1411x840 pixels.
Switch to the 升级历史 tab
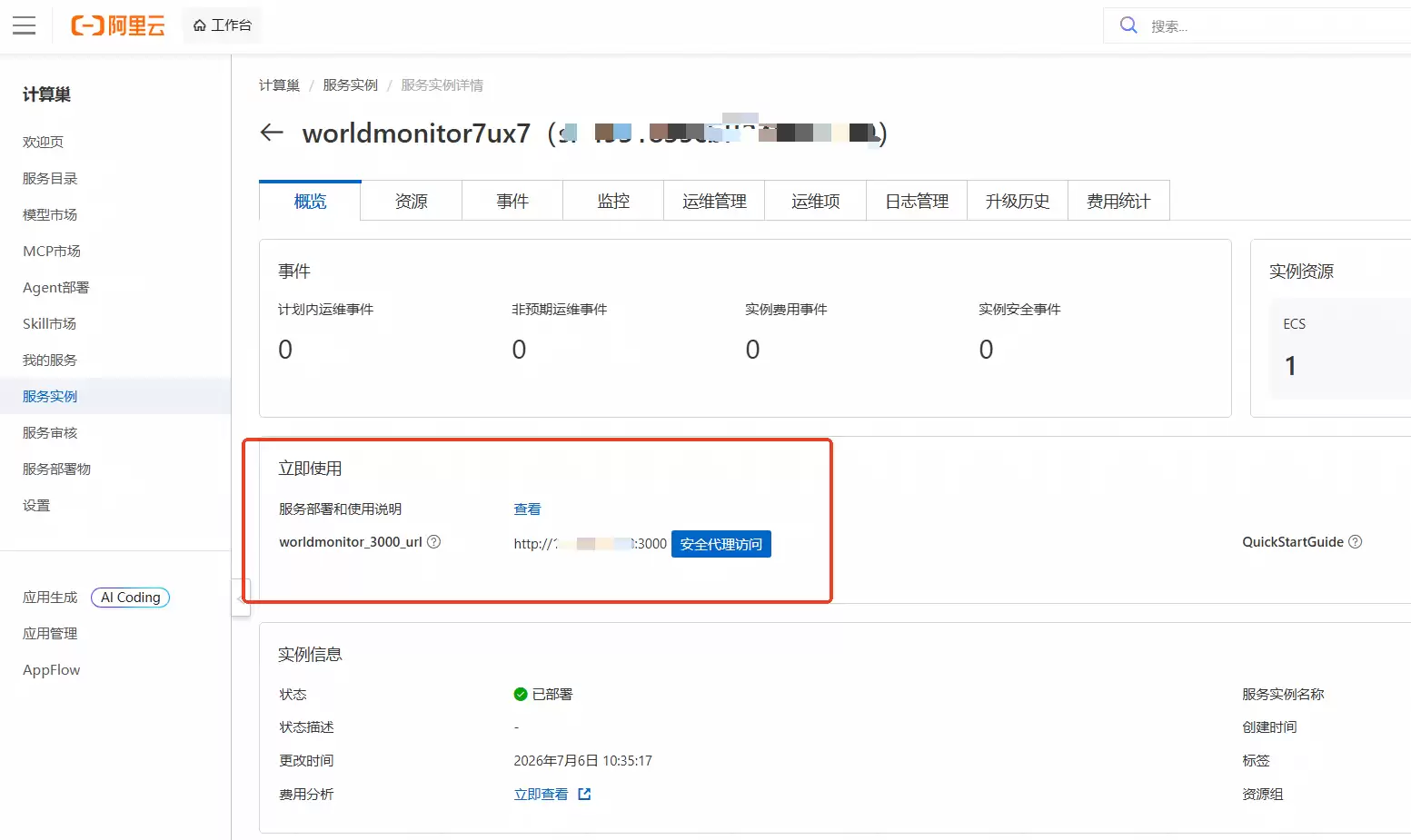[1018, 201]
